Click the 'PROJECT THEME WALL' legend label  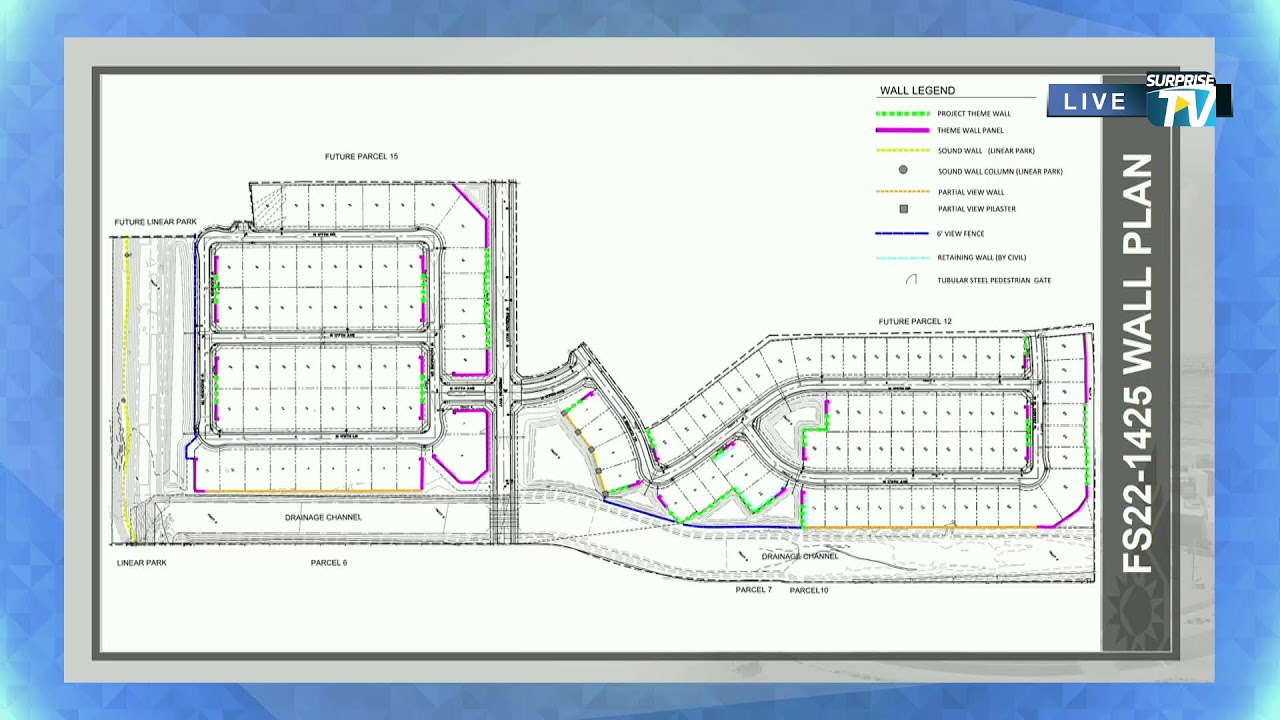pos(974,113)
